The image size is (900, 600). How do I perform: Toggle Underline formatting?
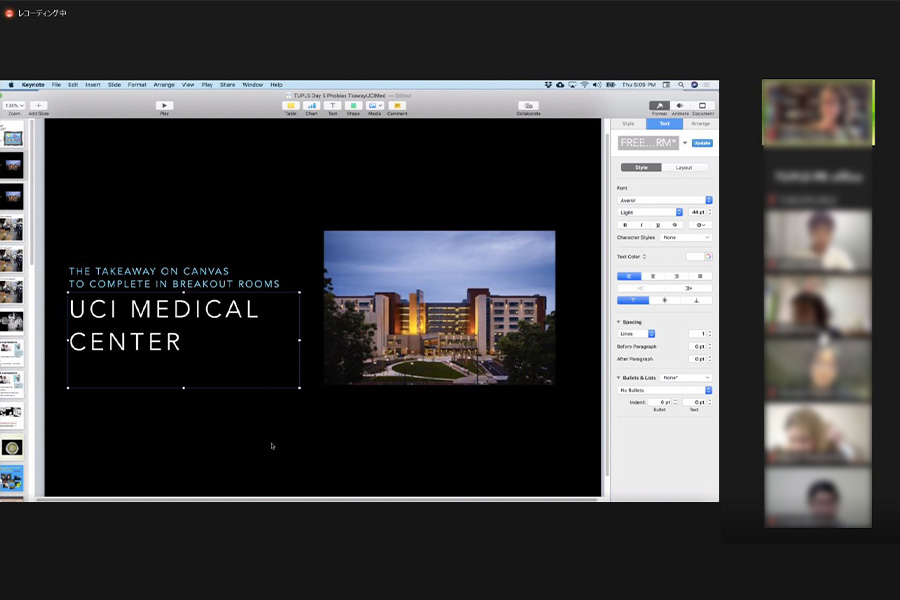click(x=658, y=225)
